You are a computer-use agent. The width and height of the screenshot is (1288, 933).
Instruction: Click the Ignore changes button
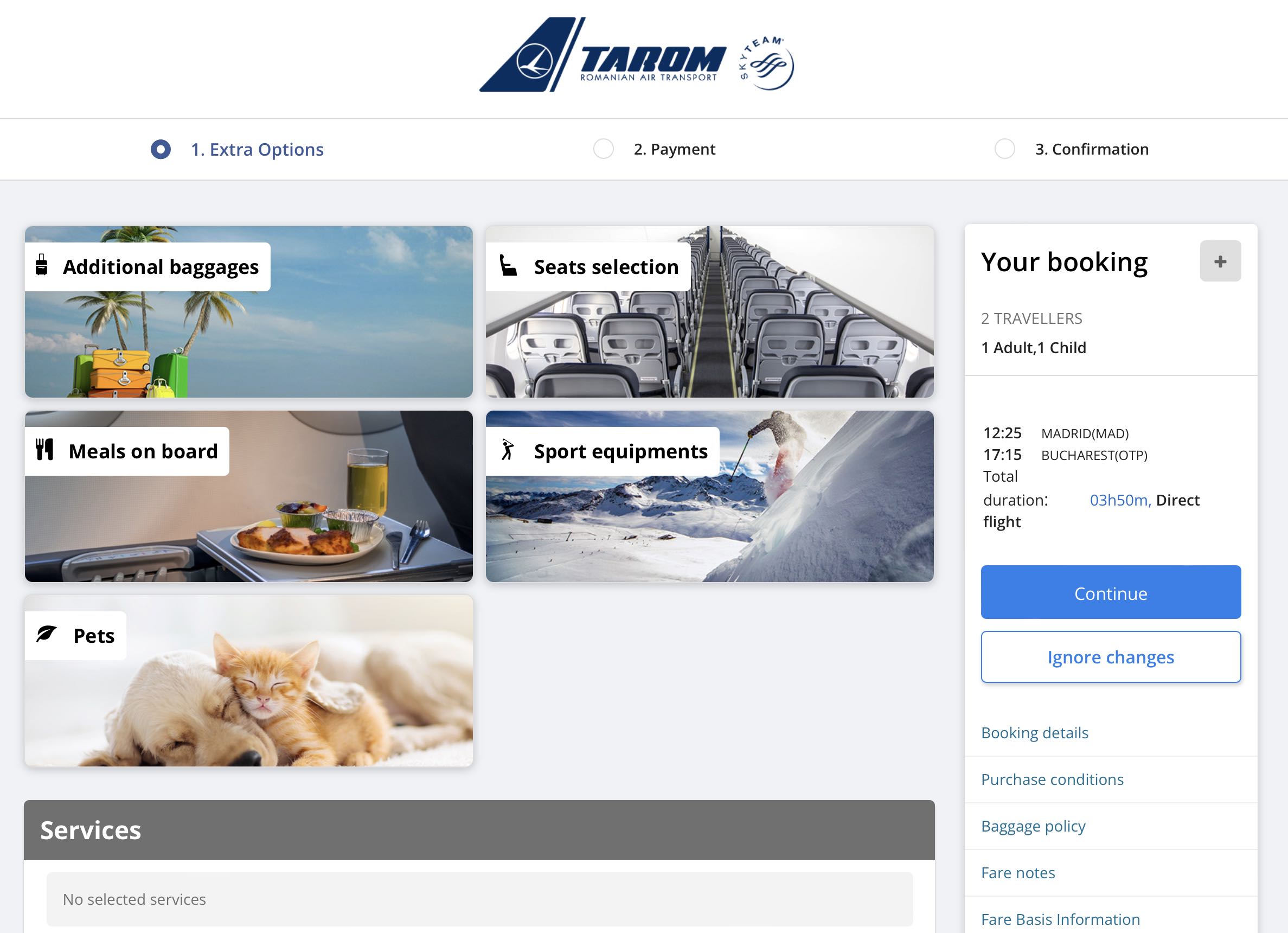[x=1111, y=656]
